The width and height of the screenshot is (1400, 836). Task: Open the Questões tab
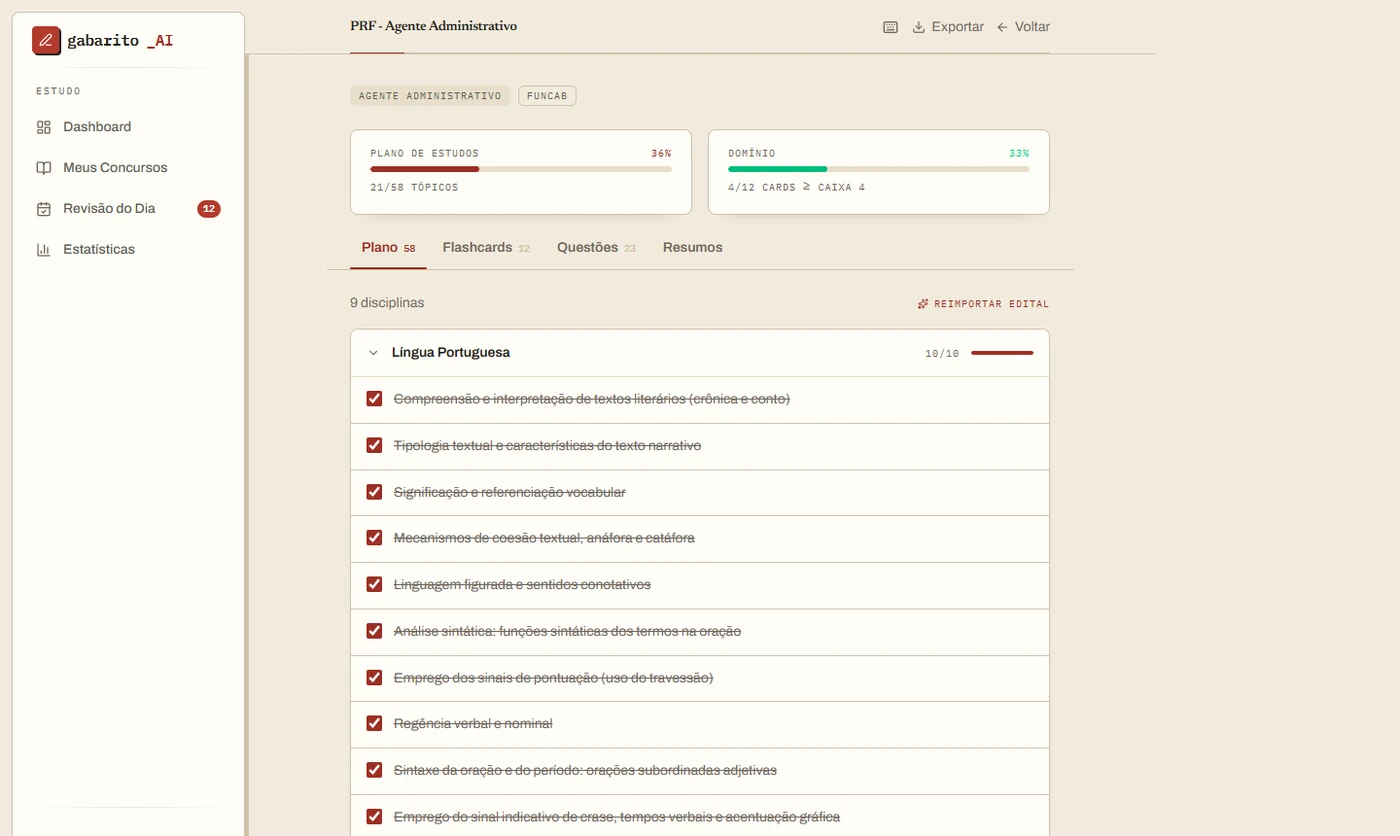(x=596, y=247)
